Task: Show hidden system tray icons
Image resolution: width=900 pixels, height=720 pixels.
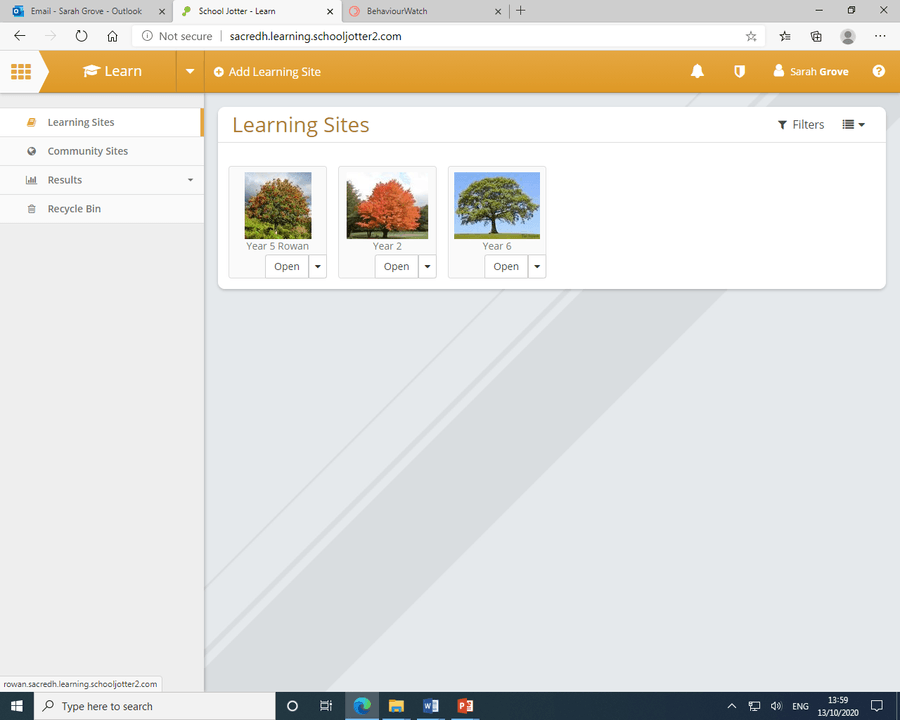Action: (x=731, y=706)
